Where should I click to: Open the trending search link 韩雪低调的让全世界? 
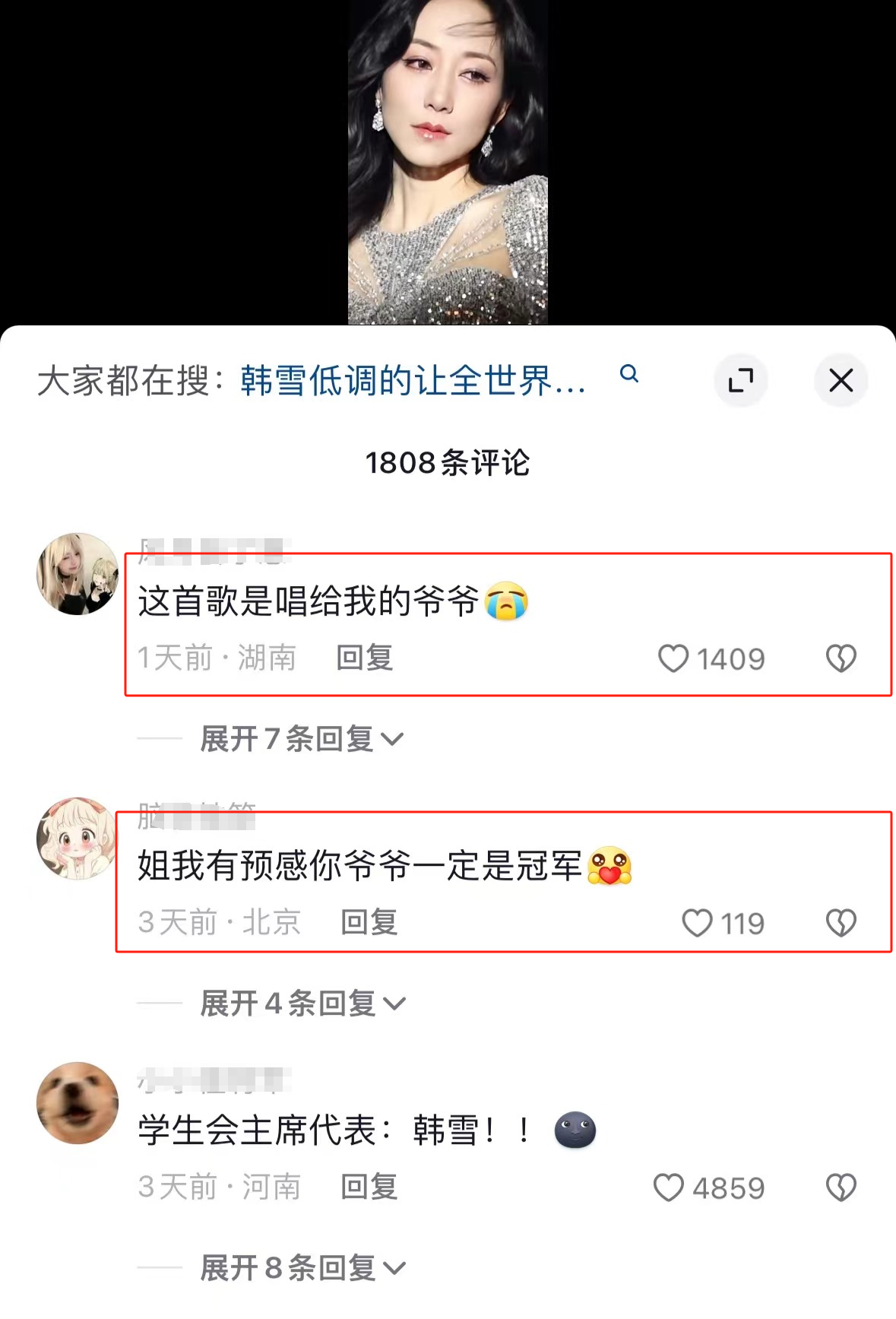(413, 380)
